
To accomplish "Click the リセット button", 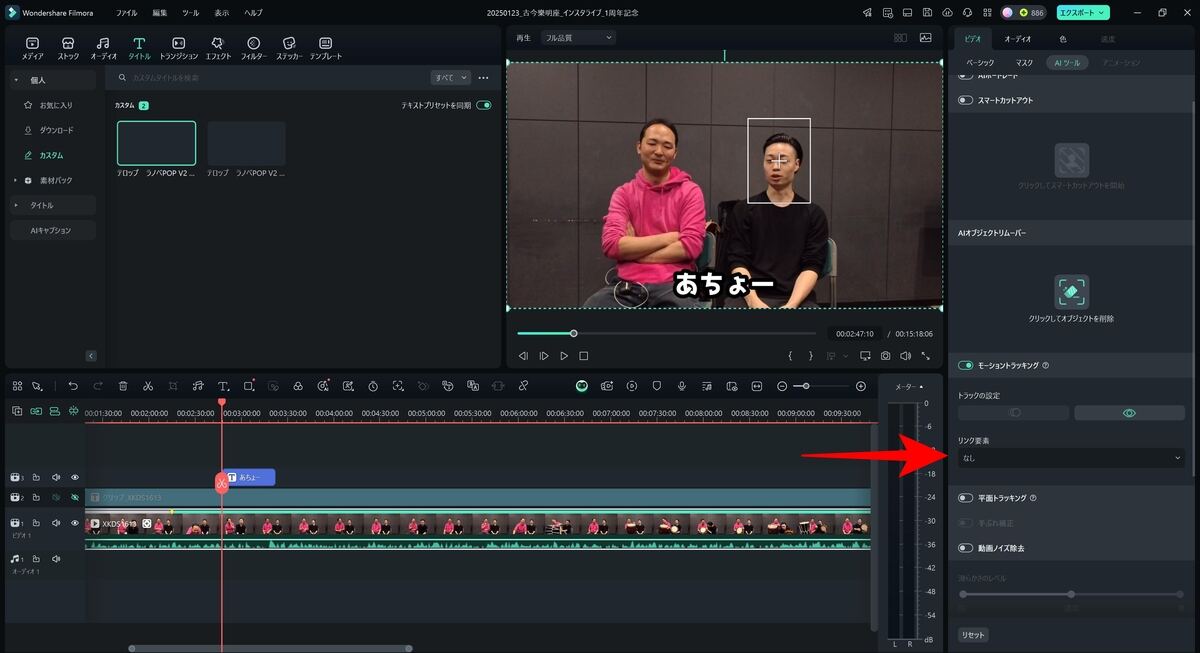I will pos(973,635).
